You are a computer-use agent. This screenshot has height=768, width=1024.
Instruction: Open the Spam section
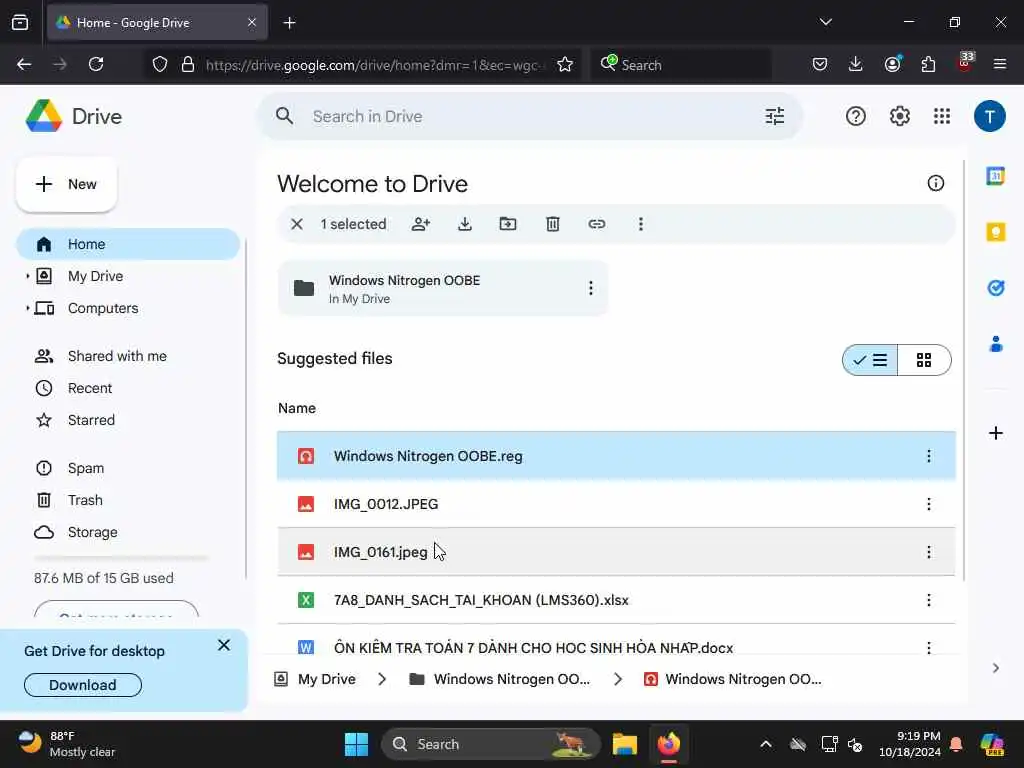pyautogui.click(x=128, y=468)
